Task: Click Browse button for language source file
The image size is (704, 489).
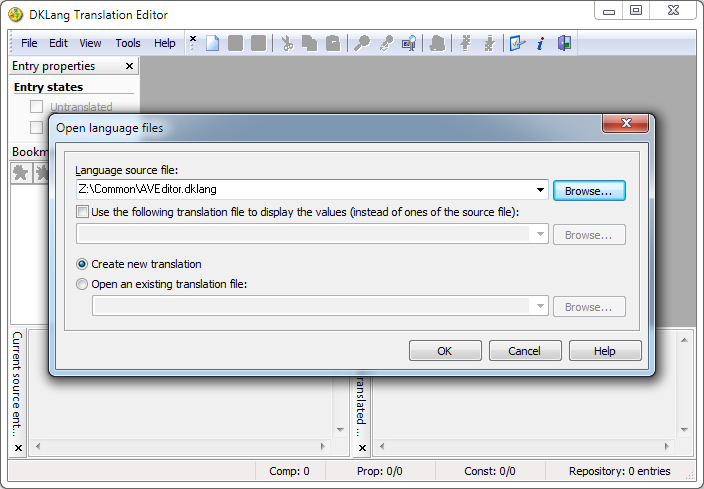Action: tap(589, 190)
